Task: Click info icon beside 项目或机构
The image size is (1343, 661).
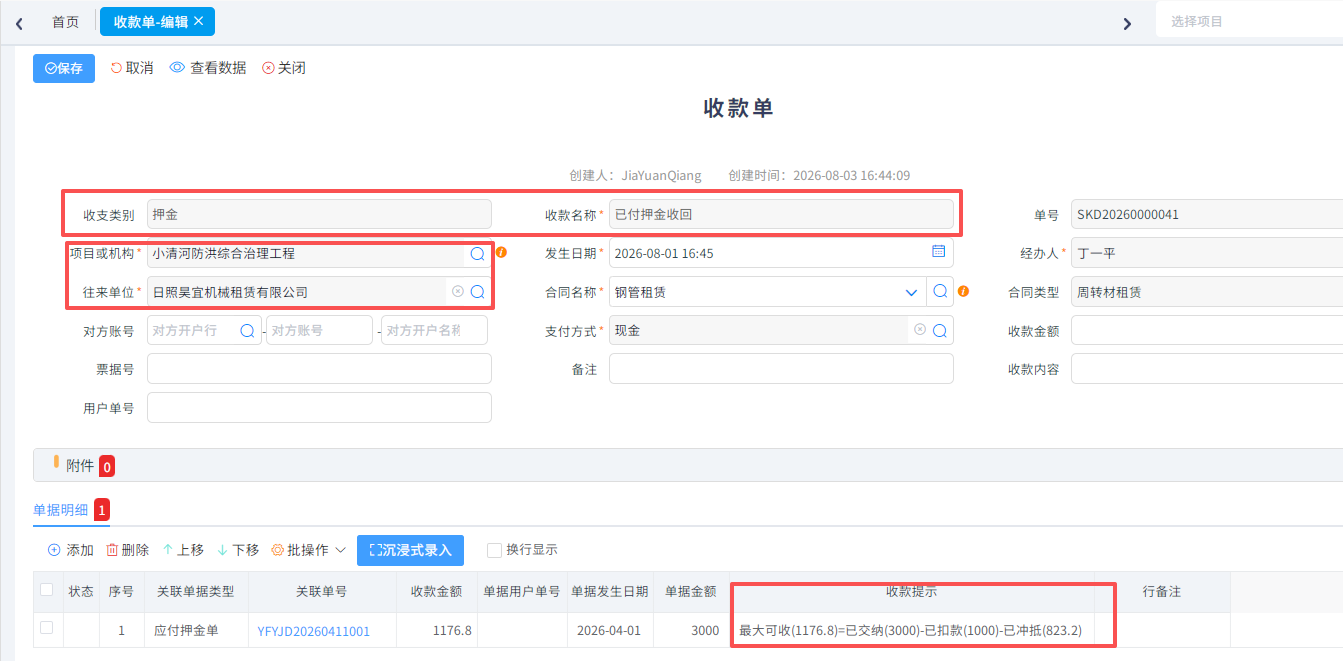Action: 501,252
